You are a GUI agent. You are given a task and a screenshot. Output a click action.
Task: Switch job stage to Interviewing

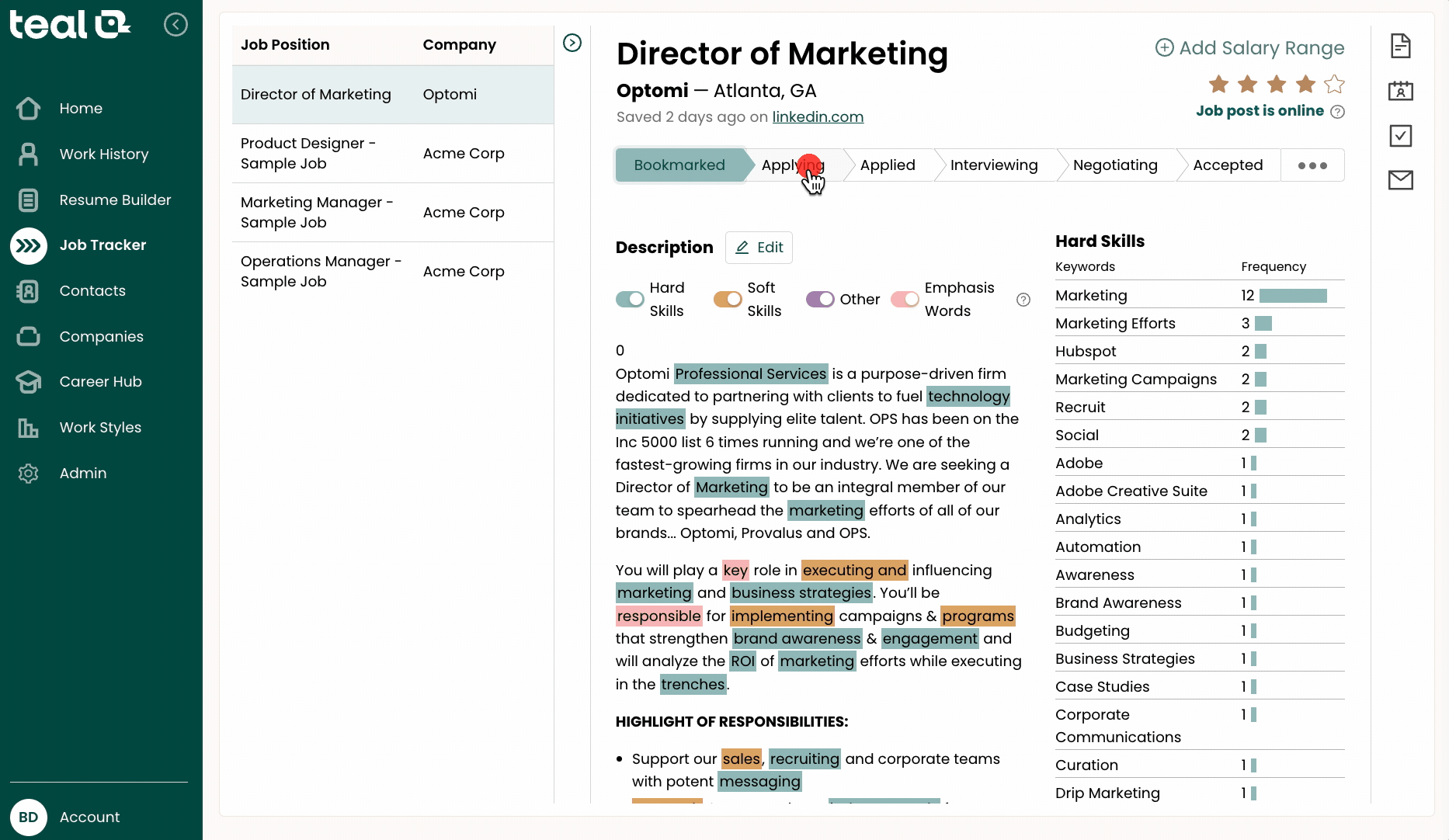[993, 165]
